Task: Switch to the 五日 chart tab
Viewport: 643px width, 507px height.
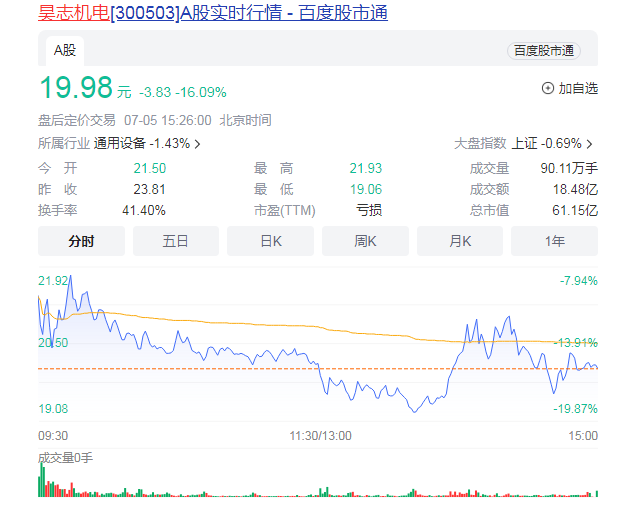Action: (x=176, y=241)
